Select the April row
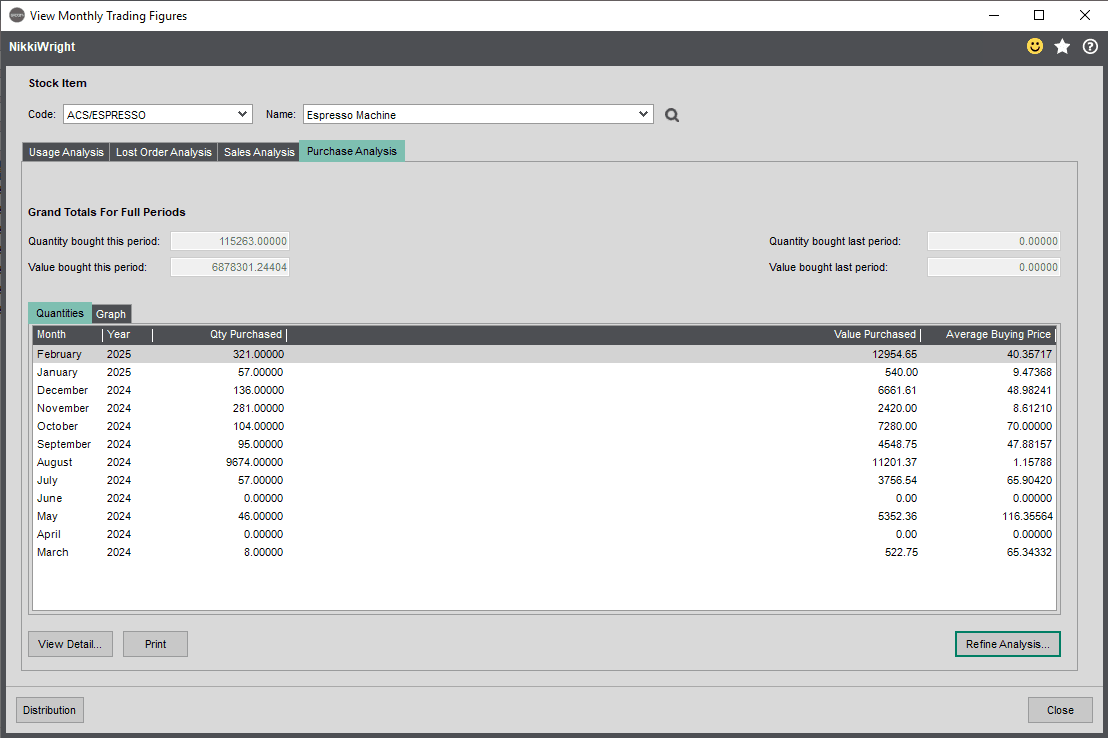 coord(544,534)
